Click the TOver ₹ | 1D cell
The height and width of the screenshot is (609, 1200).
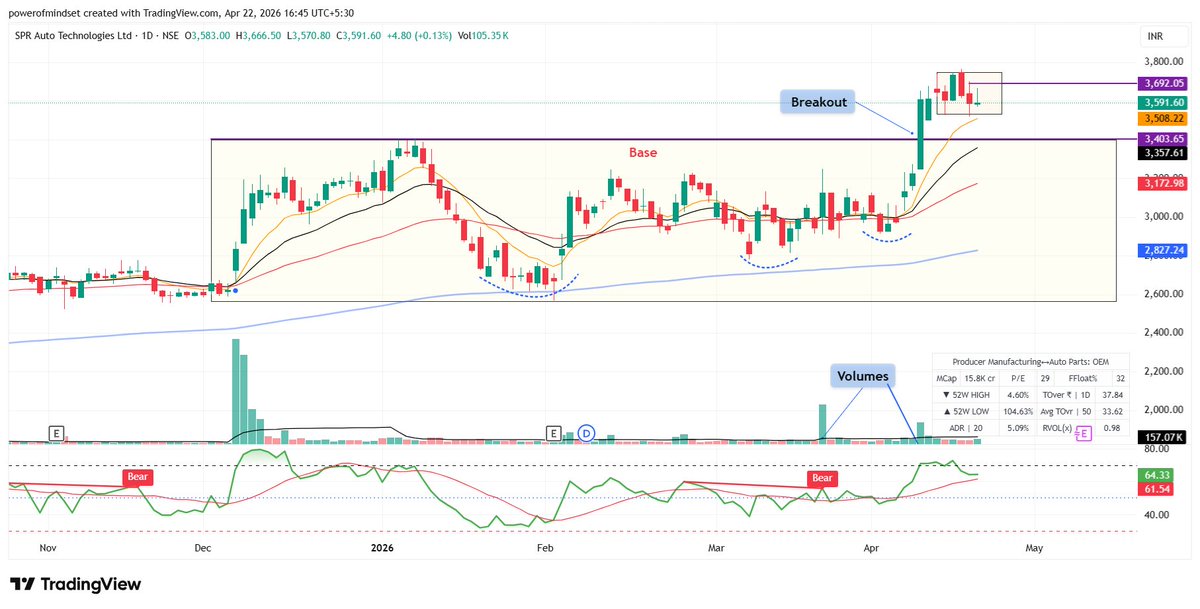(1066, 395)
